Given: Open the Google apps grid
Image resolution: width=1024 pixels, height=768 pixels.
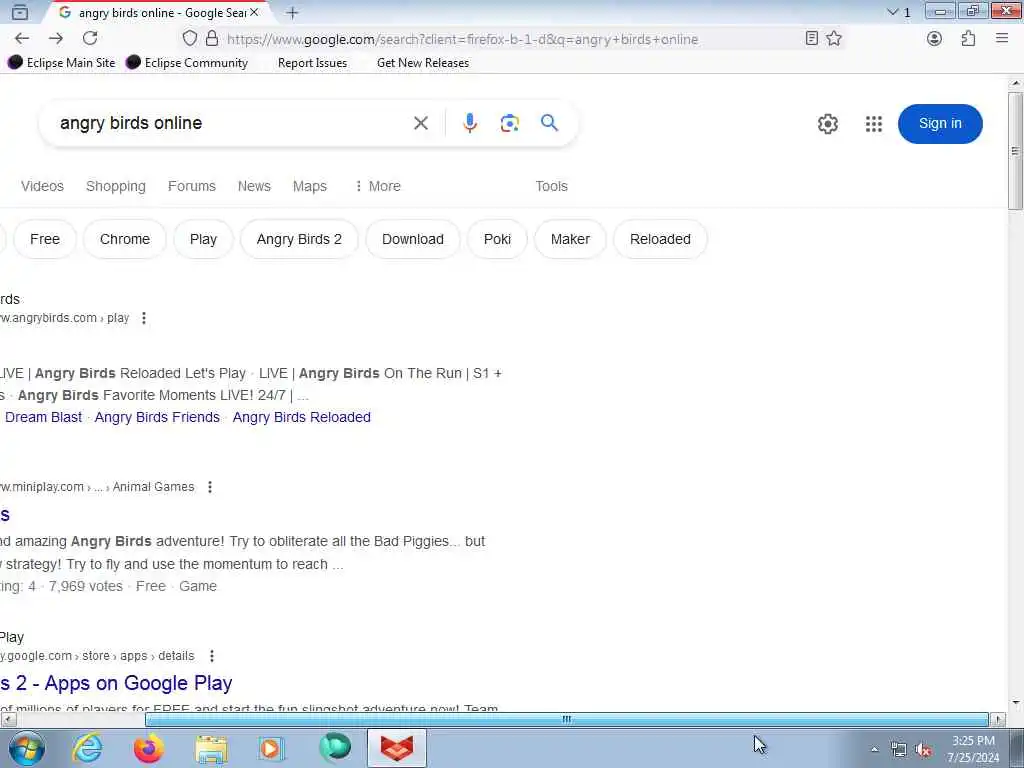Looking at the screenshot, I should click(x=874, y=123).
